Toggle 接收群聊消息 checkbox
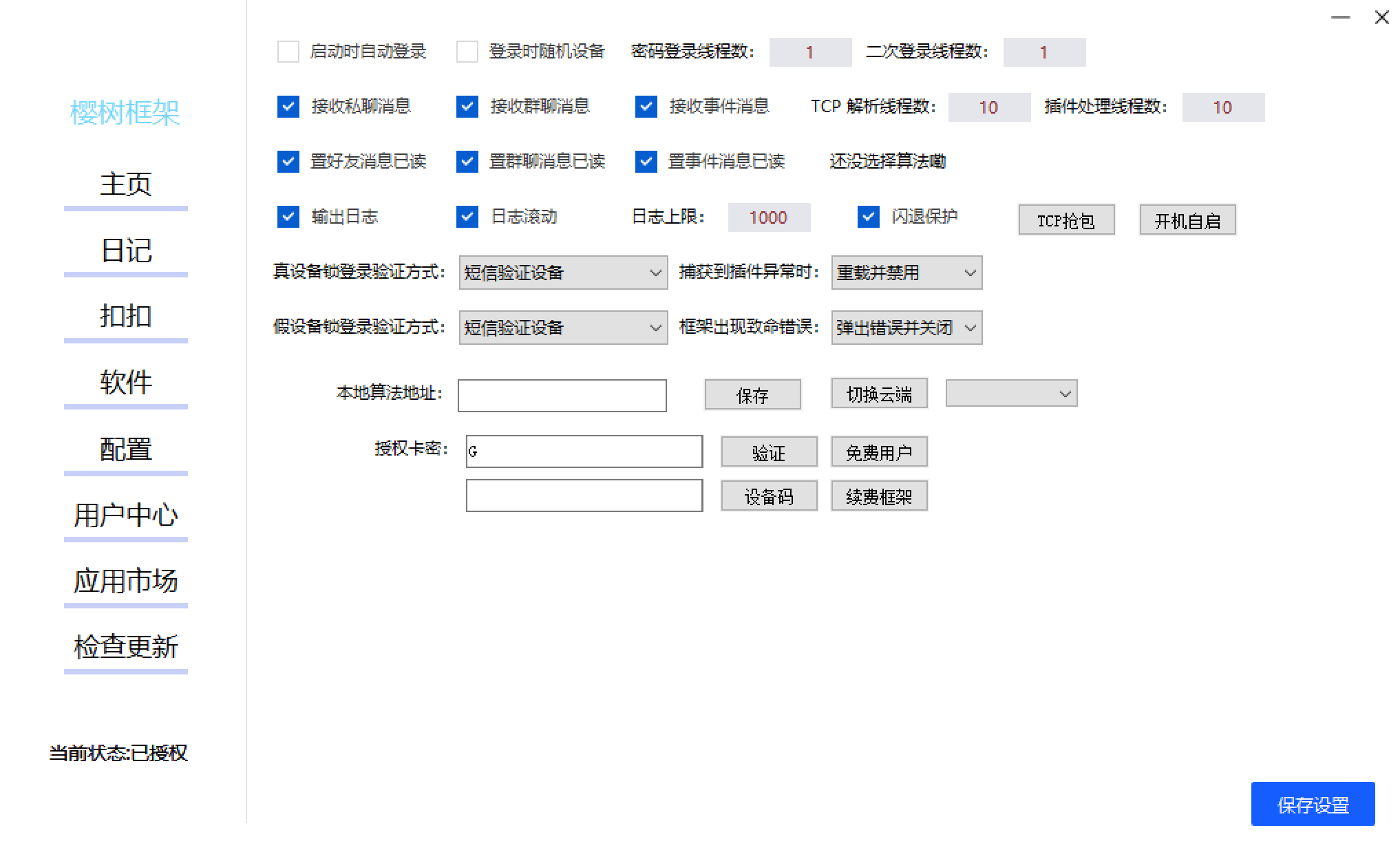This screenshot has height=841, width=1400. pos(467,107)
